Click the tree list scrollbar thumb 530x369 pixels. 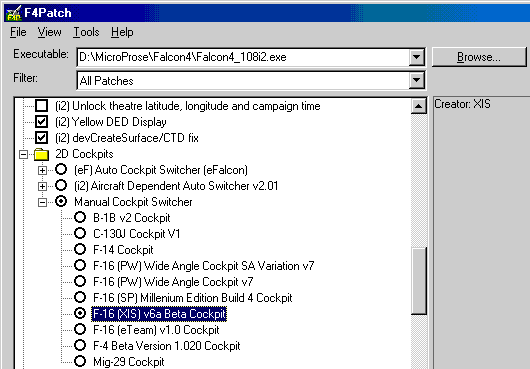click(x=419, y=281)
